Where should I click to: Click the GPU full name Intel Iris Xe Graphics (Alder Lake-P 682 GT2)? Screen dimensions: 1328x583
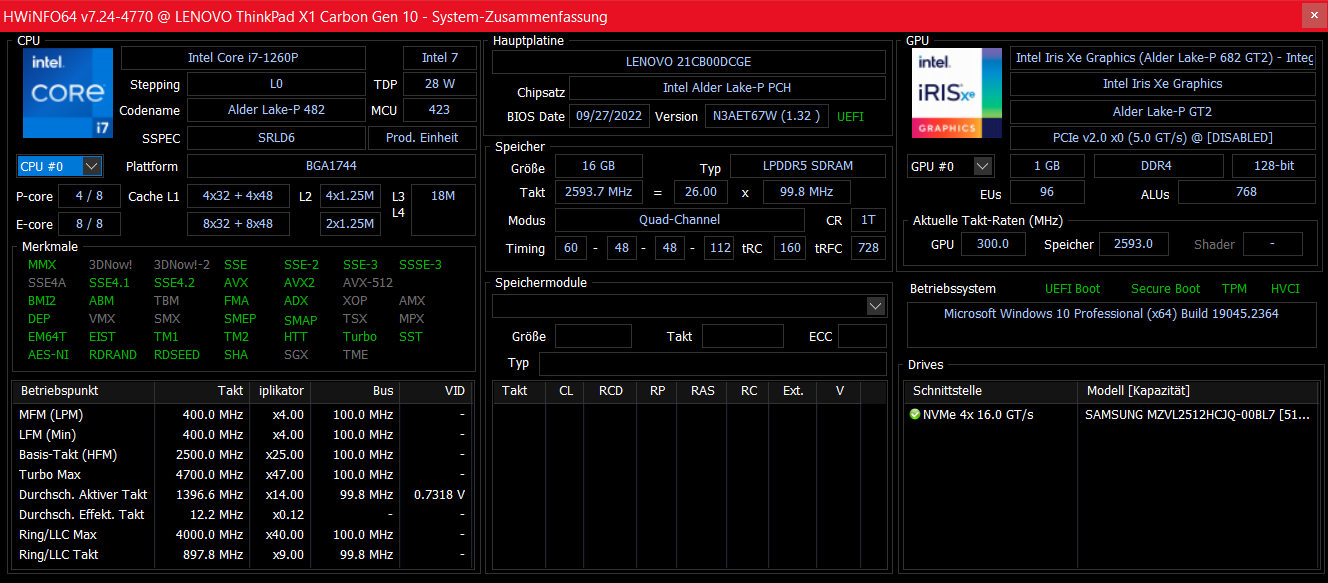[1163, 58]
